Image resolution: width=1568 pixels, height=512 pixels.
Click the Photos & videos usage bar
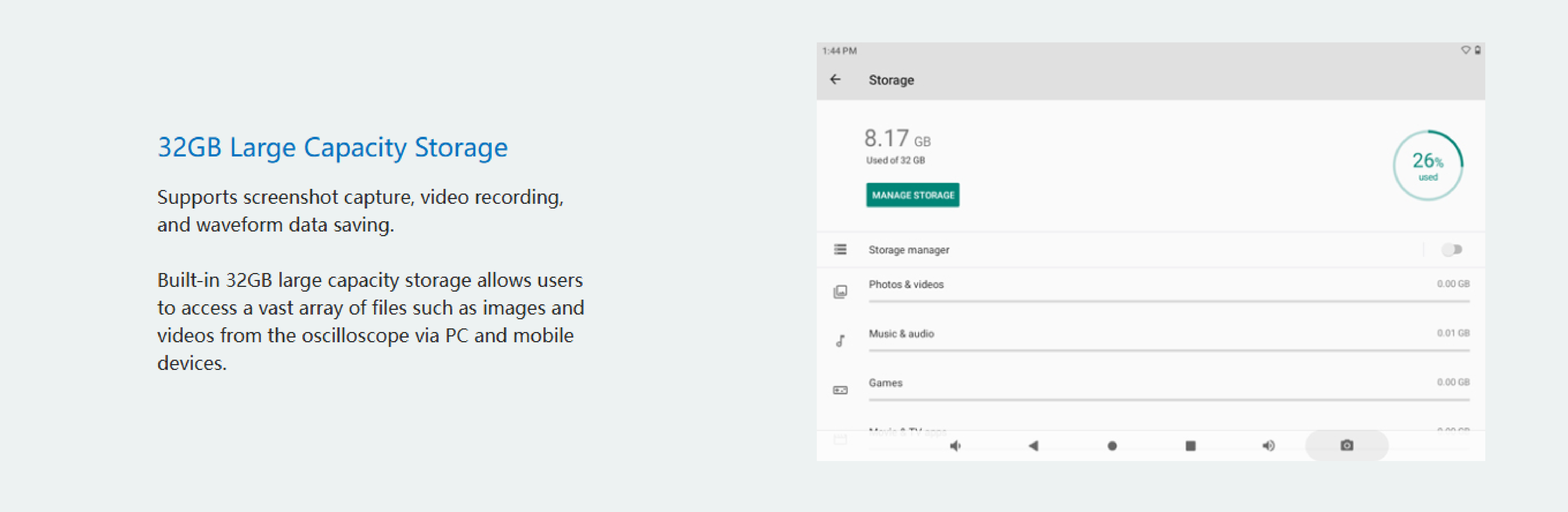[1169, 301]
